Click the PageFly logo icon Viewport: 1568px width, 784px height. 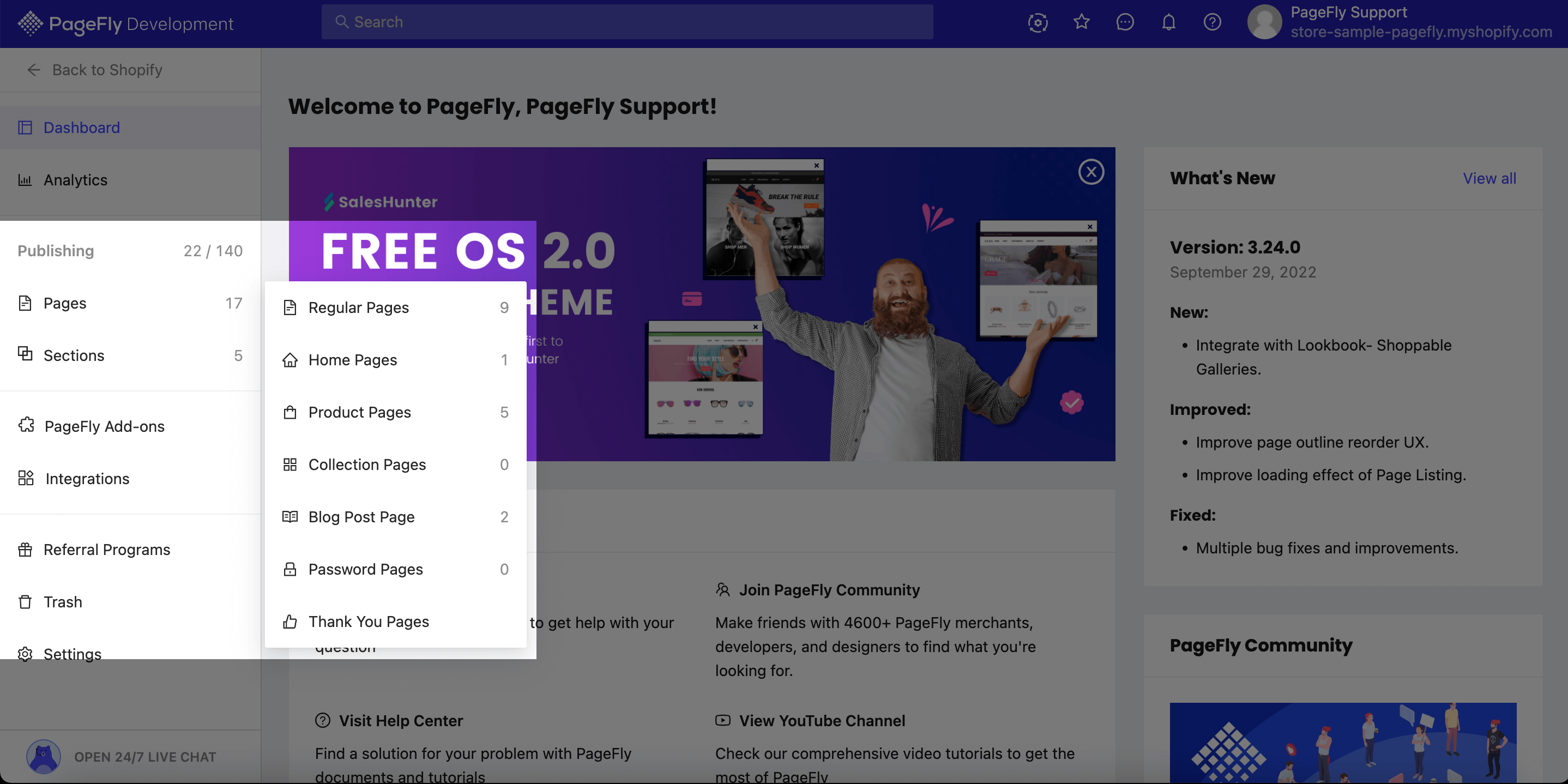click(30, 23)
